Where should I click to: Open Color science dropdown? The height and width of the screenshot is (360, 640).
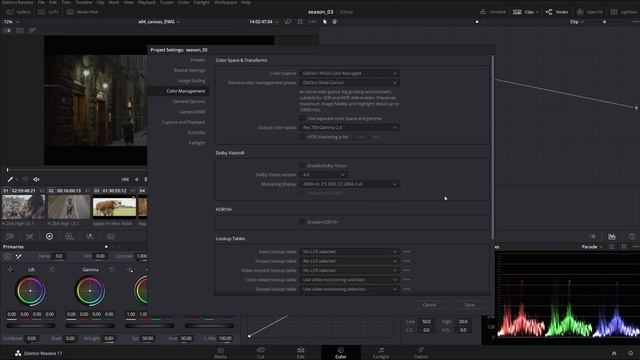349,73
